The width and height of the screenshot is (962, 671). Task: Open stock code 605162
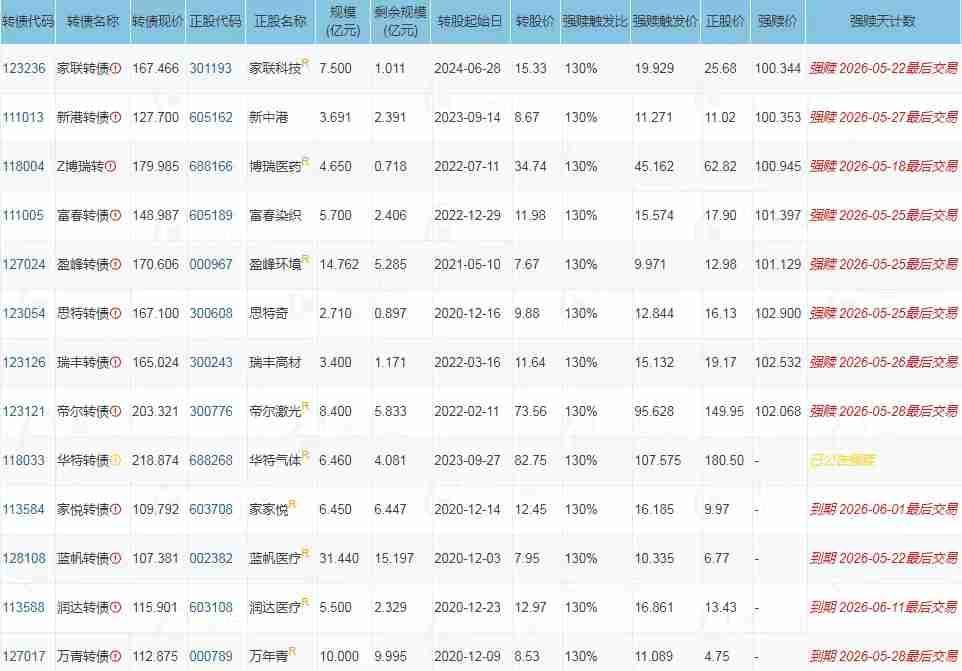pos(210,118)
